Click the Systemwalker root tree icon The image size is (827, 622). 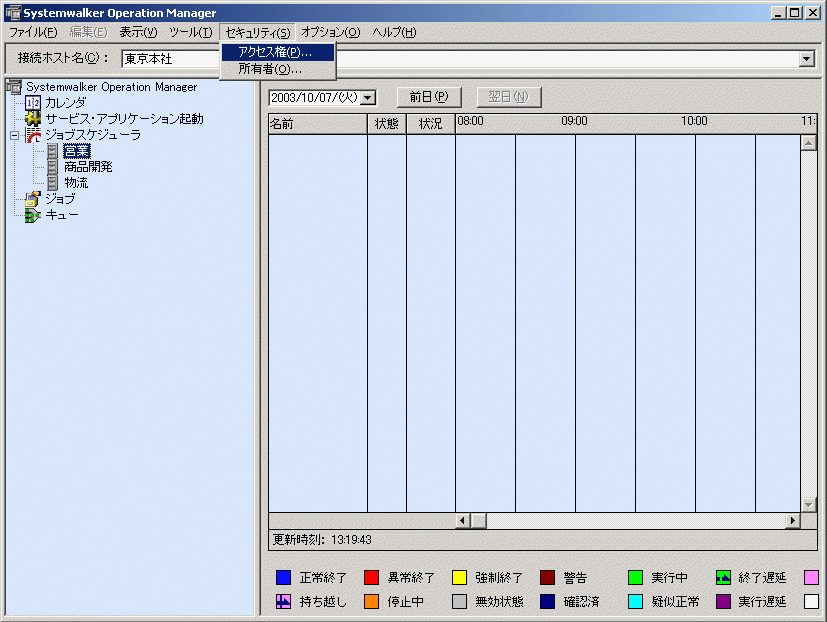point(13,87)
